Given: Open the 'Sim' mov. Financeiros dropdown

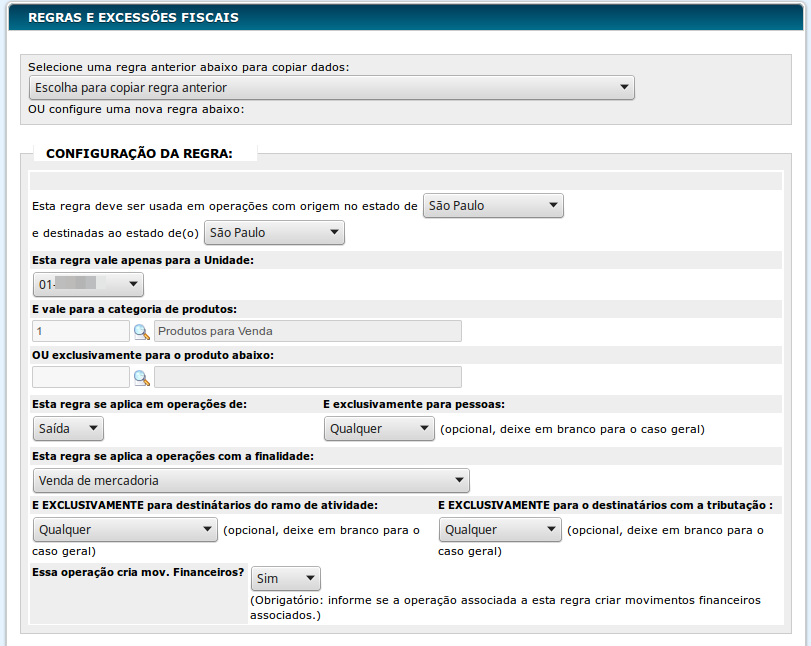Looking at the screenshot, I should point(285,578).
